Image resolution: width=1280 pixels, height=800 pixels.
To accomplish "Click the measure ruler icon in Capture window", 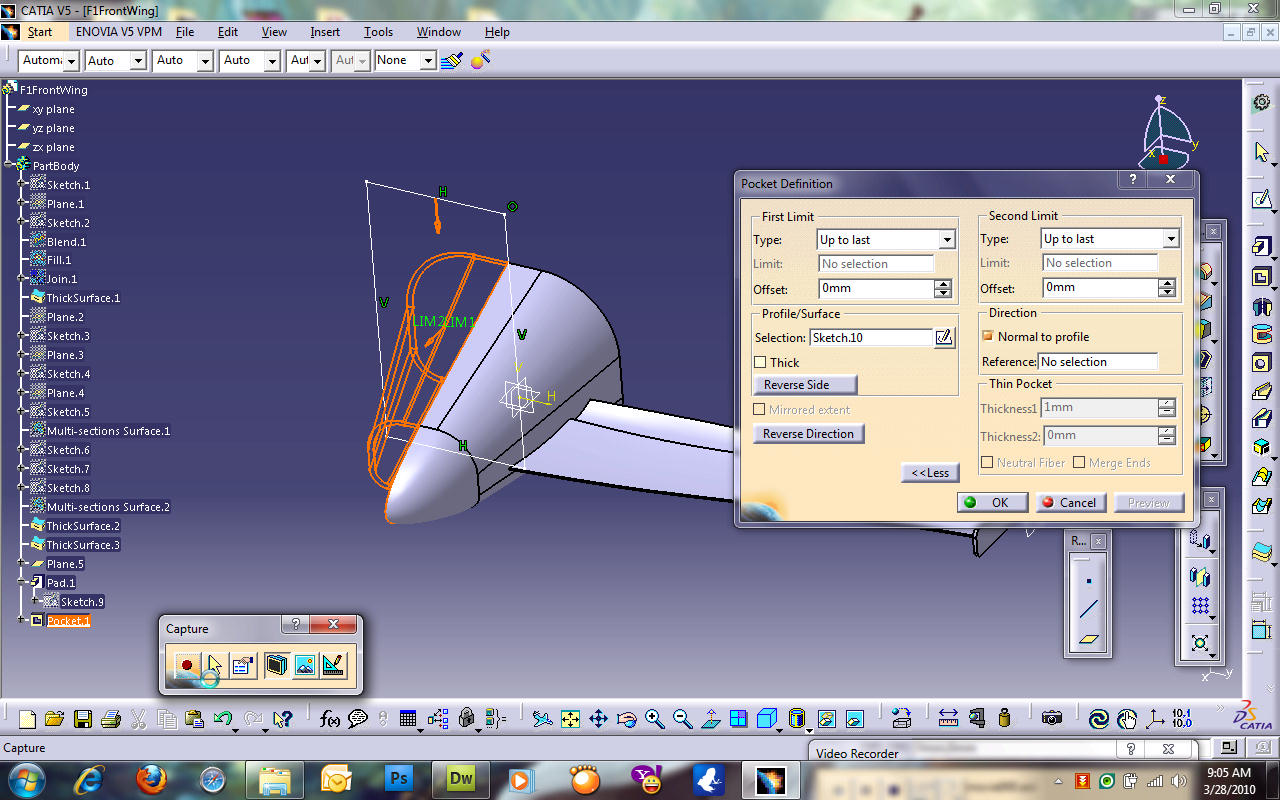I will (x=333, y=665).
